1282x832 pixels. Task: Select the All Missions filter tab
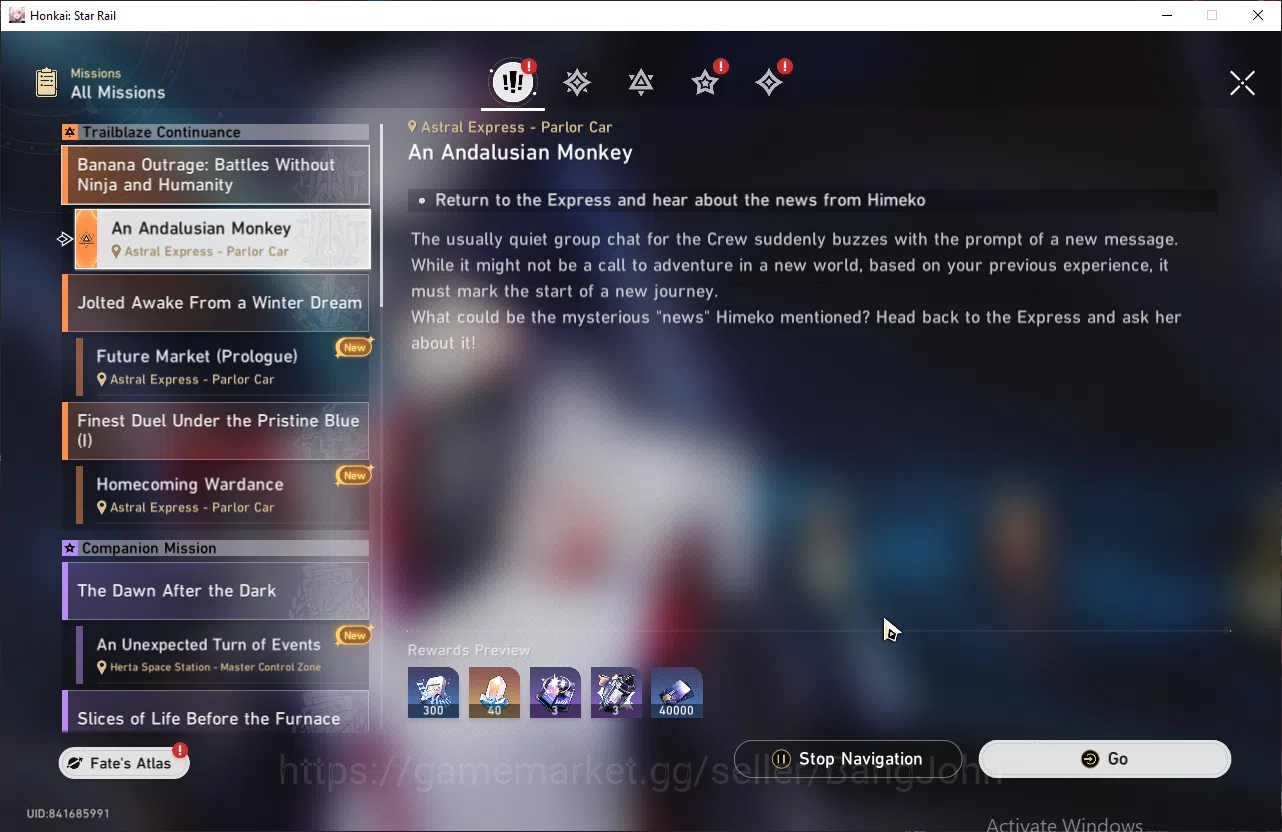(x=513, y=82)
